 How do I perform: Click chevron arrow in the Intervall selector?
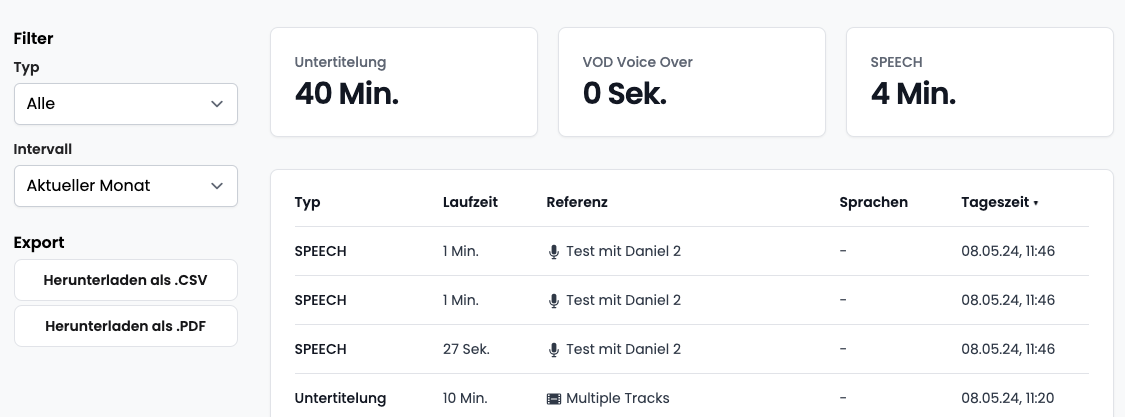(x=217, y=186)
